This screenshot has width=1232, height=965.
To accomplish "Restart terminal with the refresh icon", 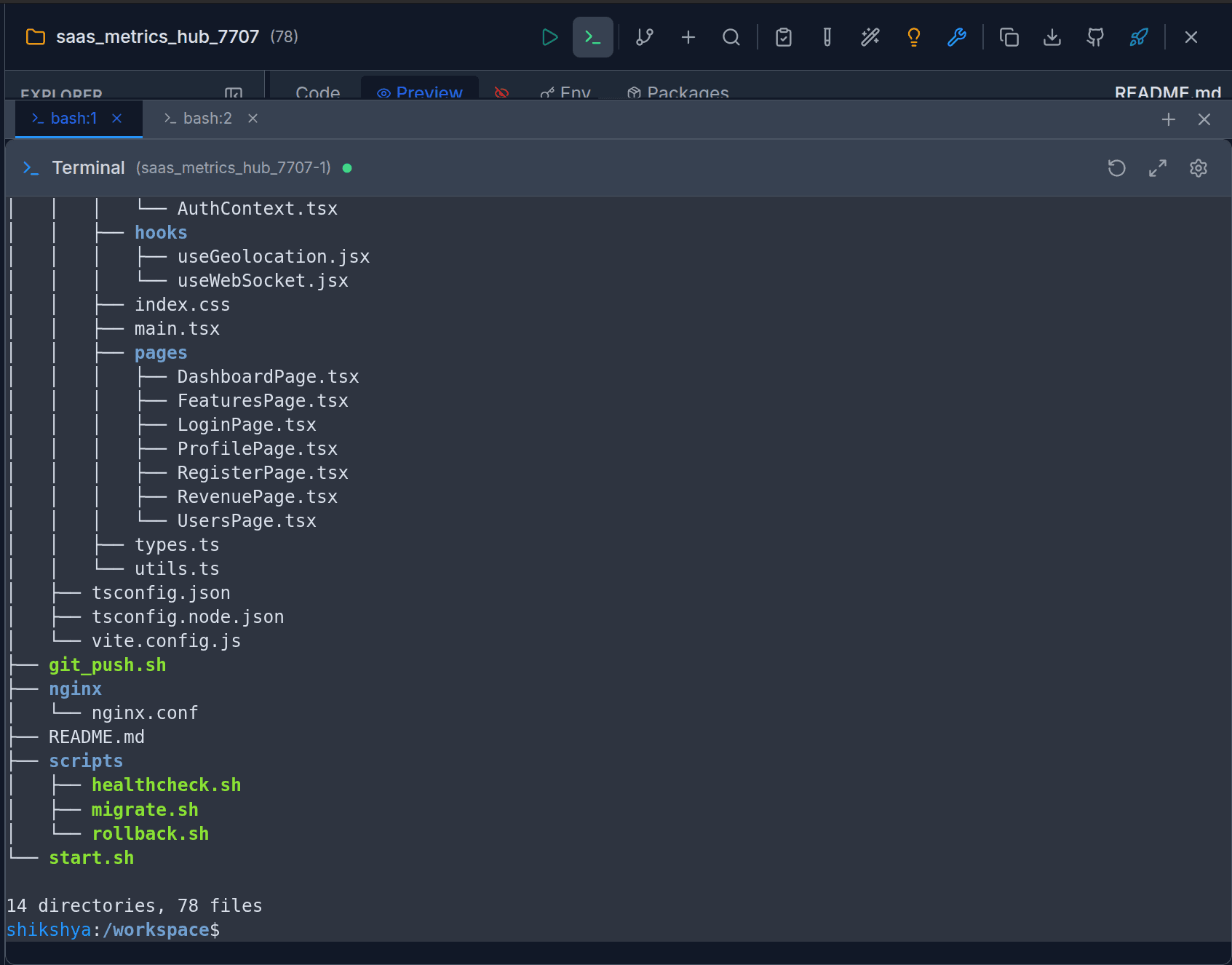I will tap(1117, 168).
